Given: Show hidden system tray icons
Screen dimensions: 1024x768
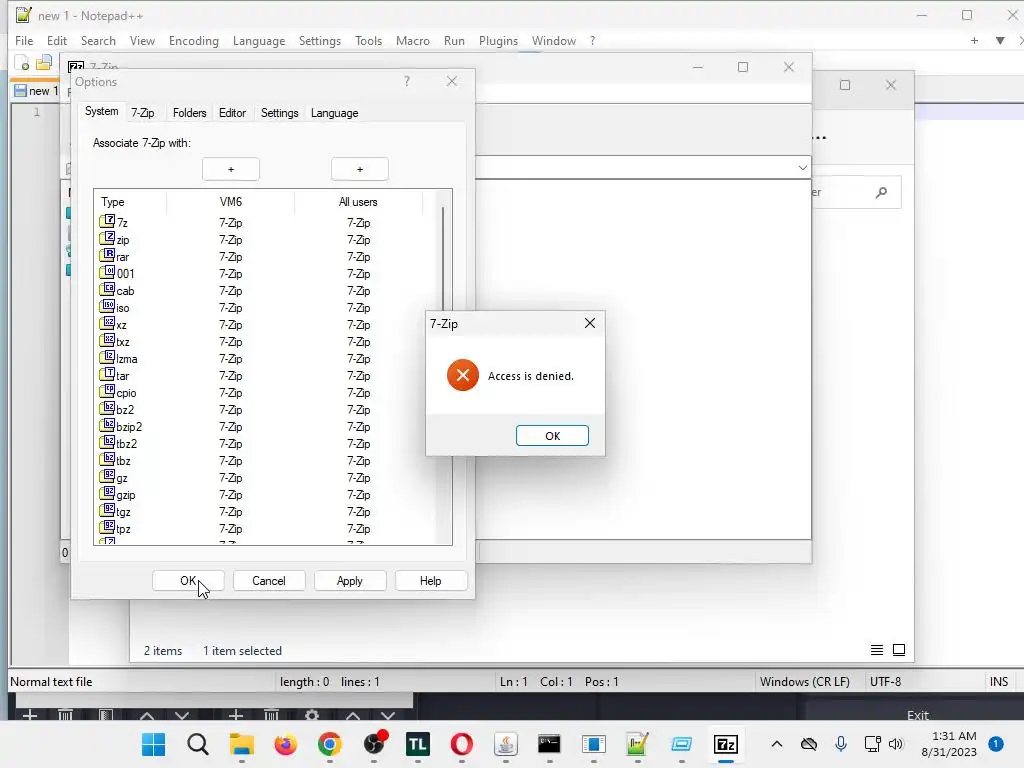Looking at the screenshot, I should [776, 744].
